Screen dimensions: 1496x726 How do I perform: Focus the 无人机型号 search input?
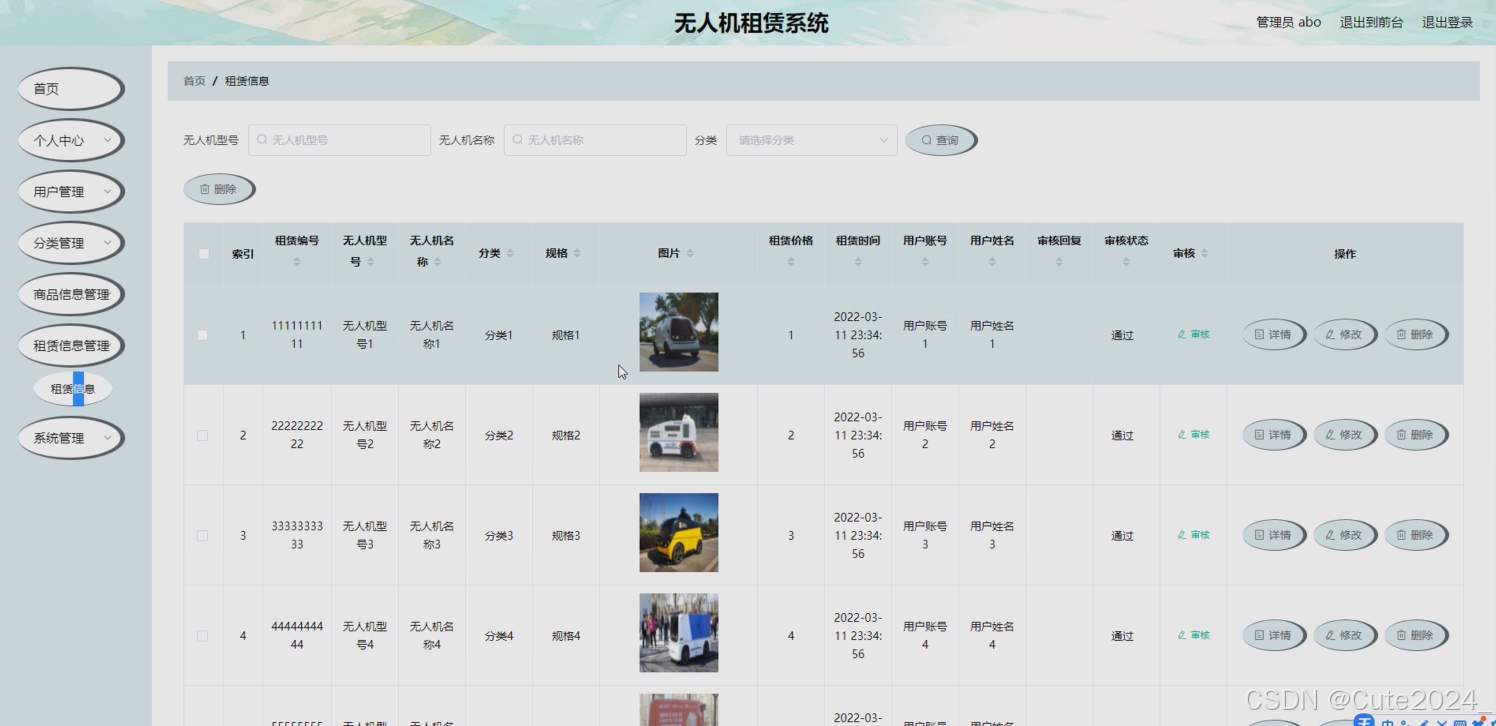point(339,140)
